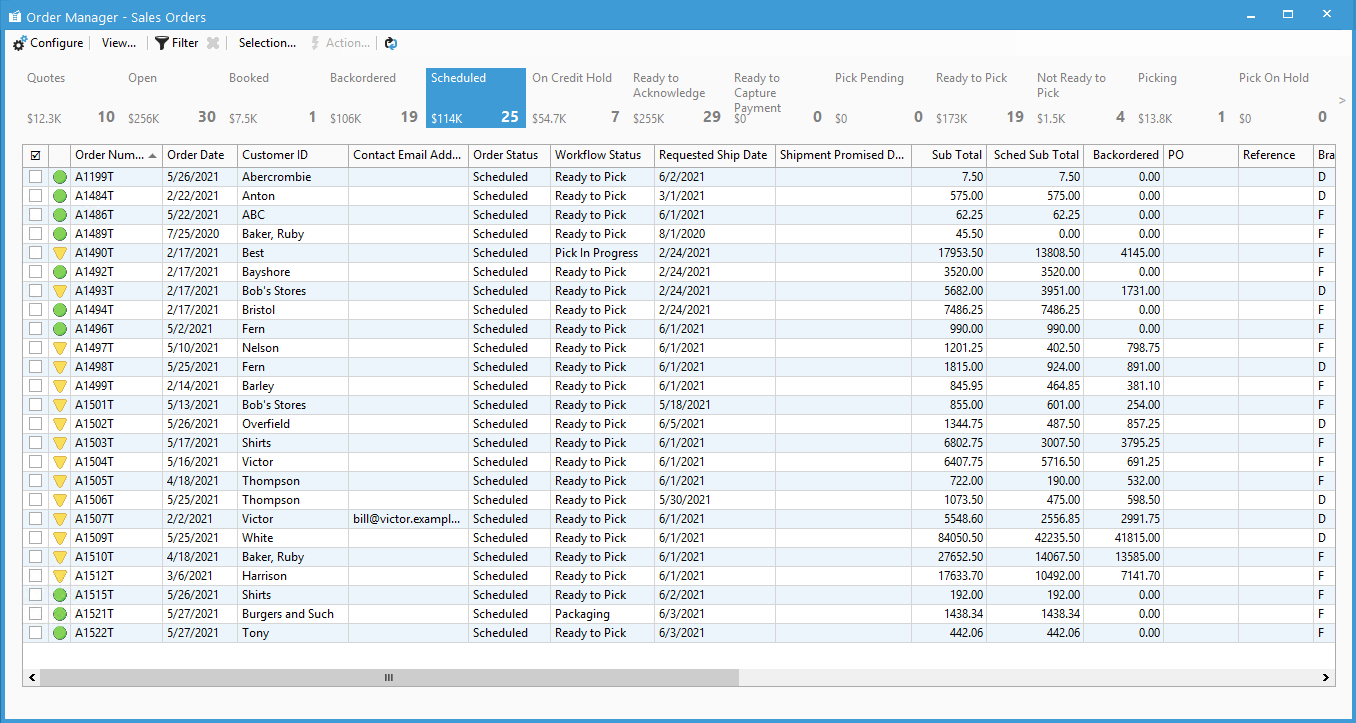Clear filter with the X icon
The height and width of the screenshot is (723, 1356).
[213, 43]
